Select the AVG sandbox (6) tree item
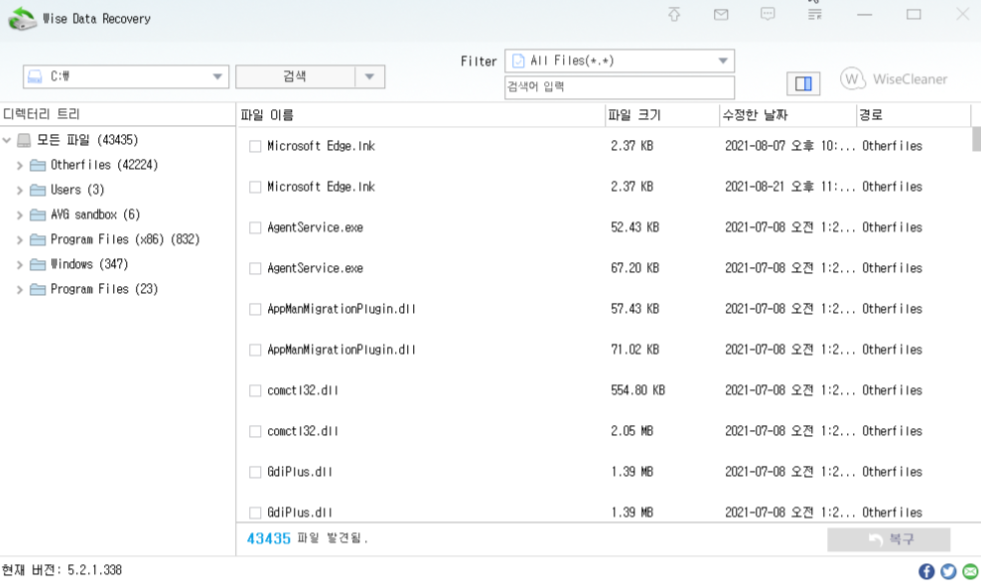 click(95, 214)
